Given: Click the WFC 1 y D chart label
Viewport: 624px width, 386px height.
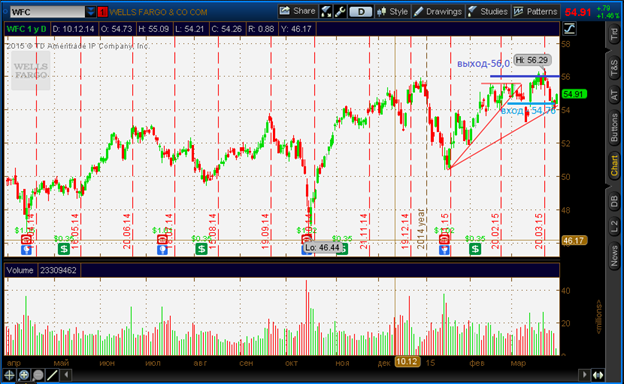Looking at the screenshot, I should pyautogui.click(x=27, y=29).
